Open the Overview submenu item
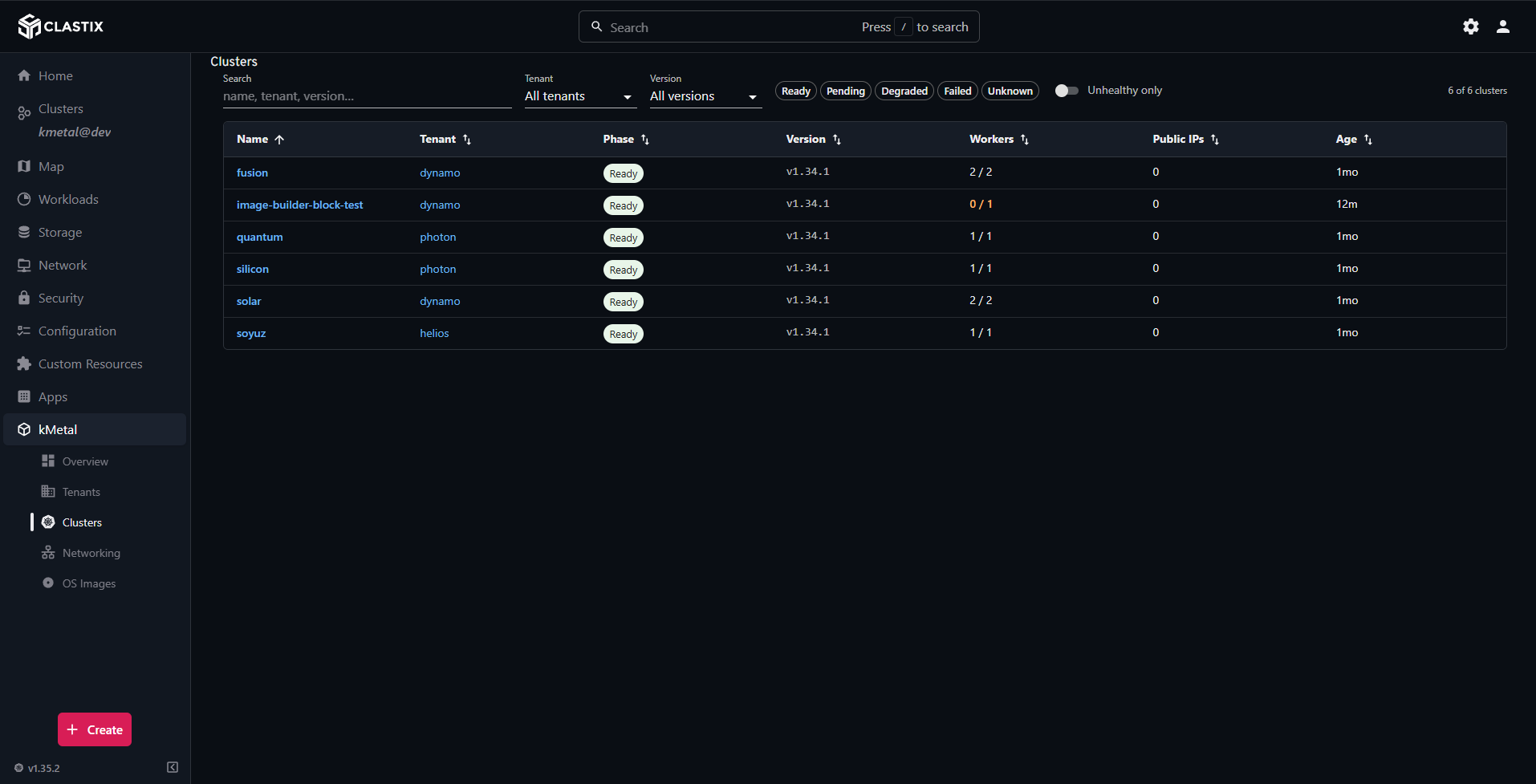1536x784 pixels. click(x=85, y=461)
